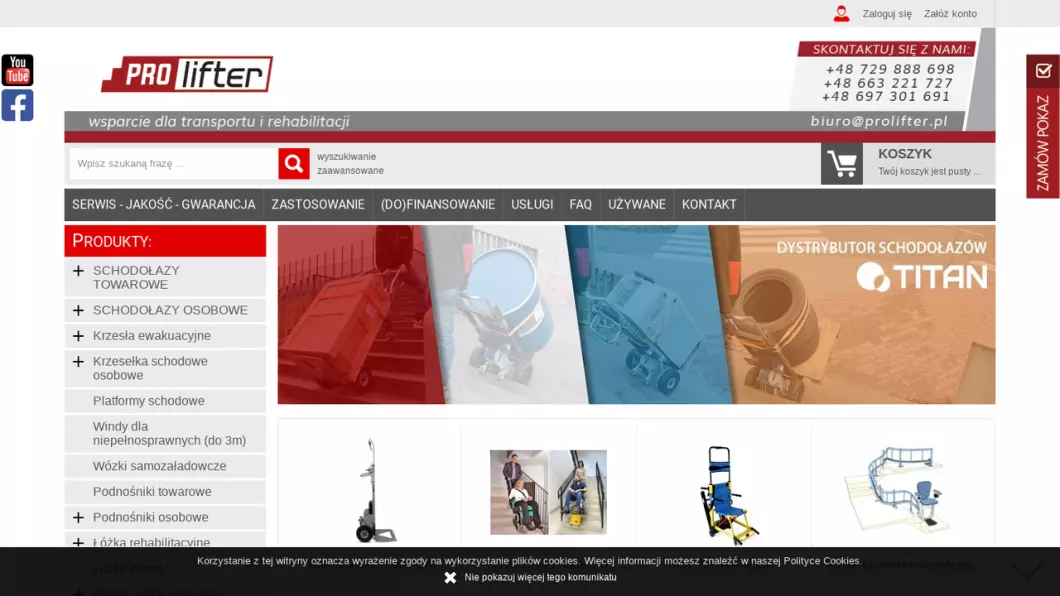This screenshot has height=596, width=1060.
Task: Click phone number +48 697 301 691
Action: tap(886, 97)
